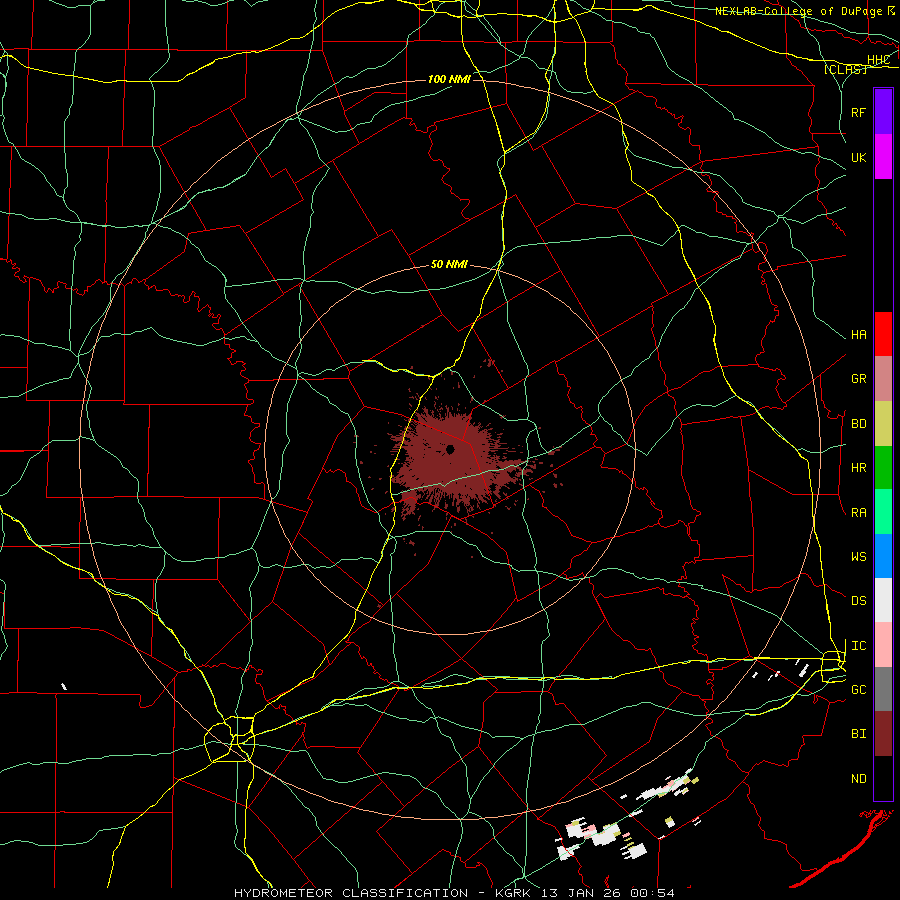Click the KGRK radar site identifier

(x=514, y=893)
